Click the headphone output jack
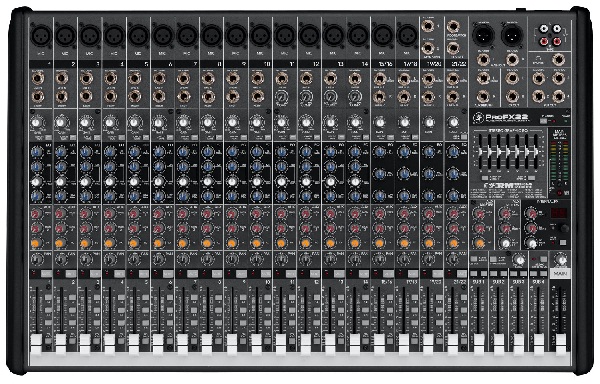 click(558, 60)
